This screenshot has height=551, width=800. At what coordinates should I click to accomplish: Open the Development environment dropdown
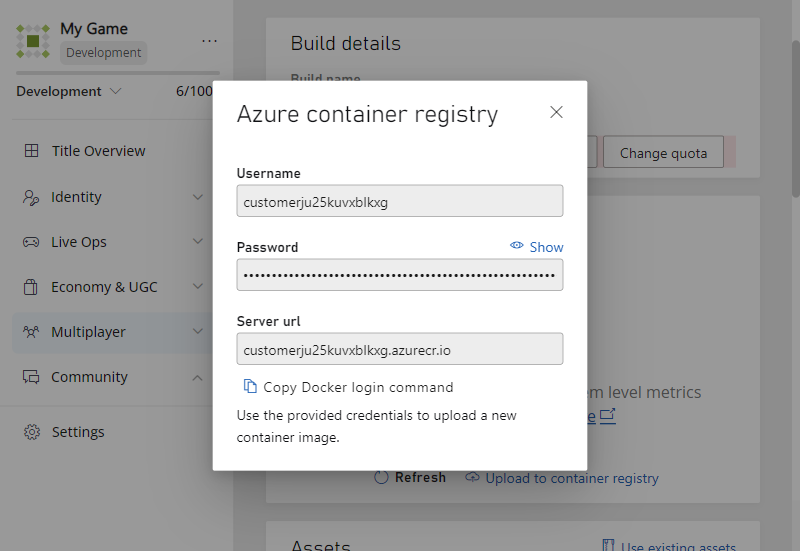tap(68, 91)
